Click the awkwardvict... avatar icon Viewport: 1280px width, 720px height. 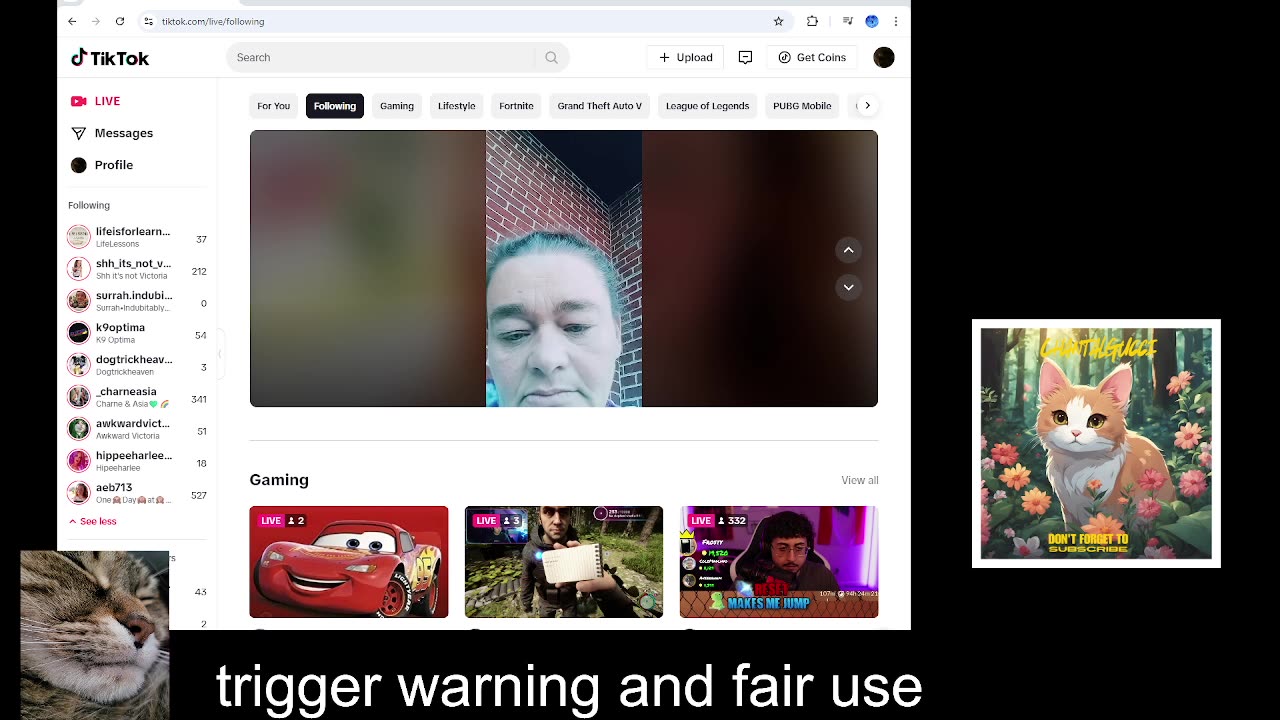(x=78, y=429)
